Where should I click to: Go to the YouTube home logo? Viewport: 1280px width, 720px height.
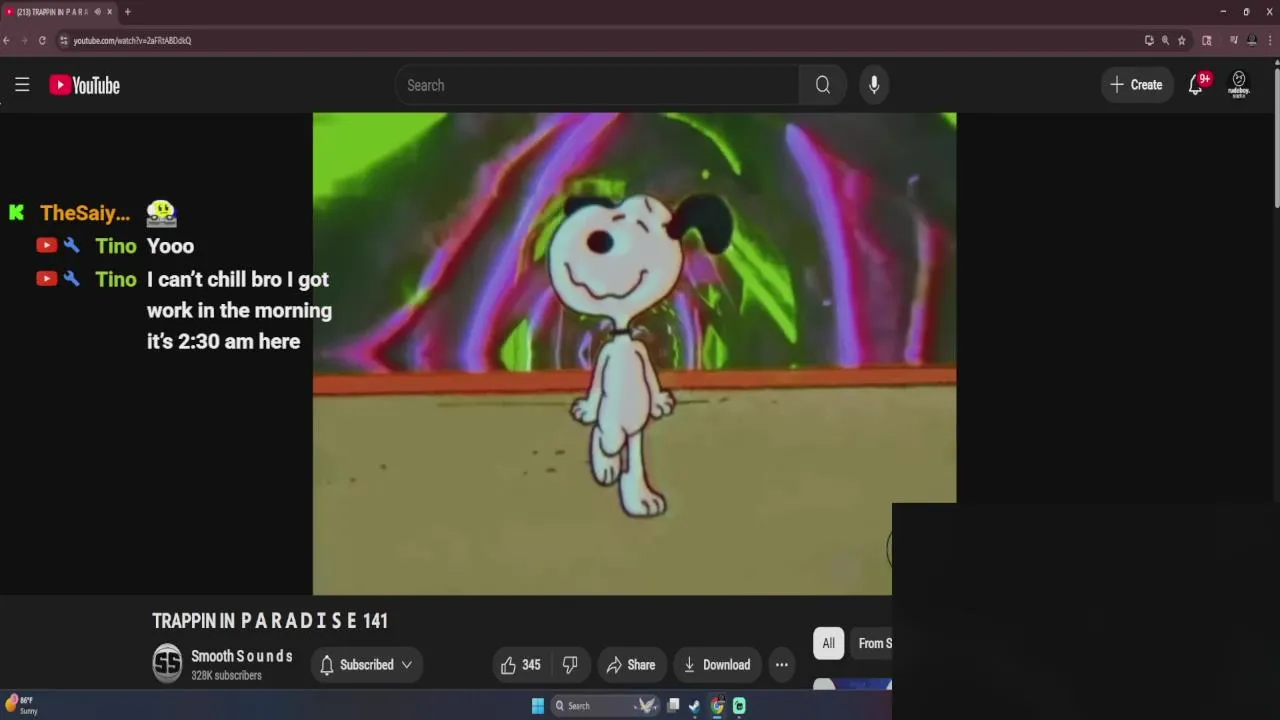[84, 85]
